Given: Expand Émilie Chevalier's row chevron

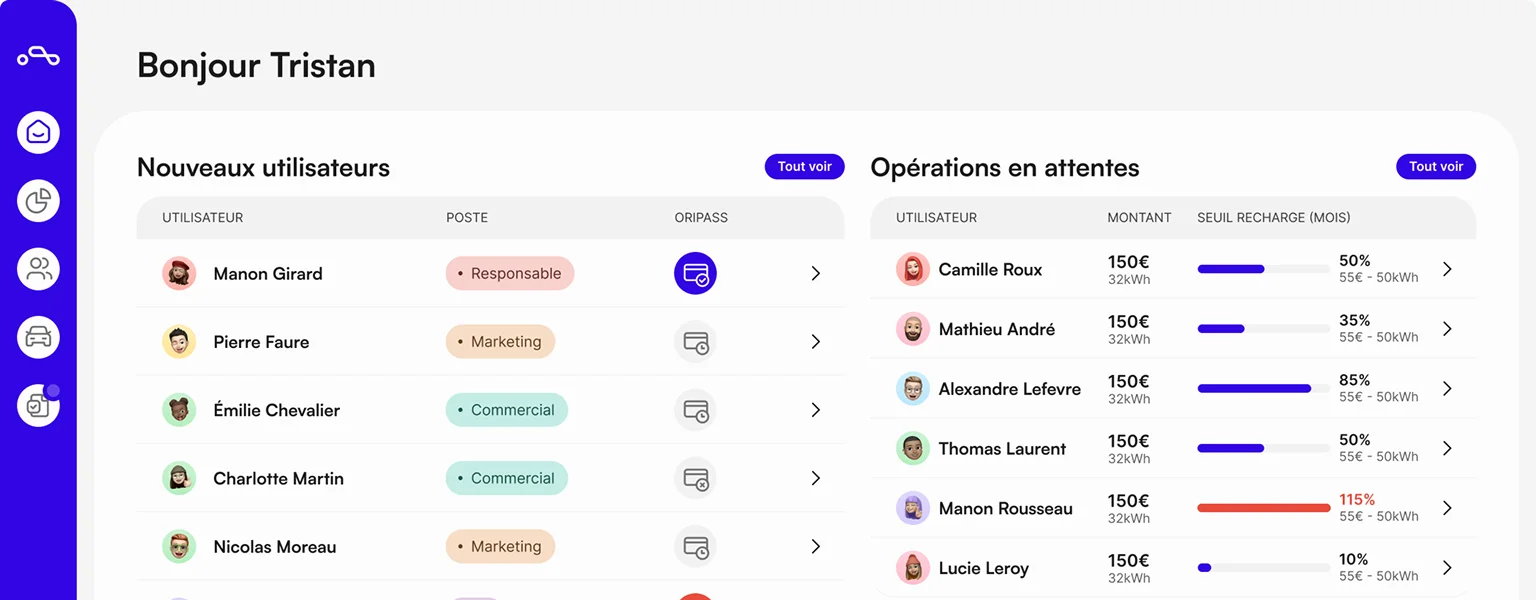Looking at the screenshot, I should coord(816,410).
